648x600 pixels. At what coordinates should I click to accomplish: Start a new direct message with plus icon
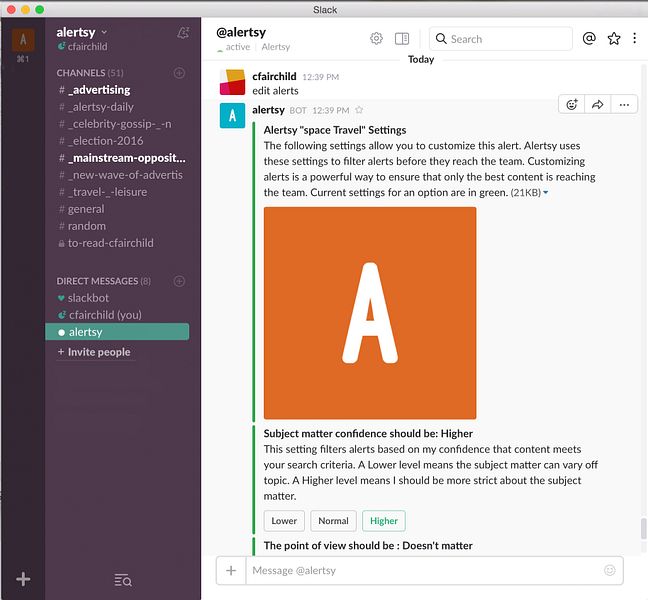click(x=179, y=281)
